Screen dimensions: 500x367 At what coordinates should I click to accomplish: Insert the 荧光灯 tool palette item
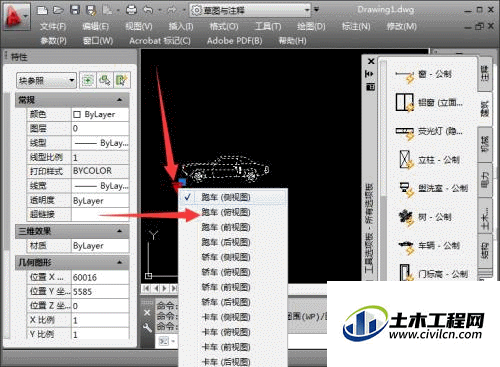(x=430, y=131)
